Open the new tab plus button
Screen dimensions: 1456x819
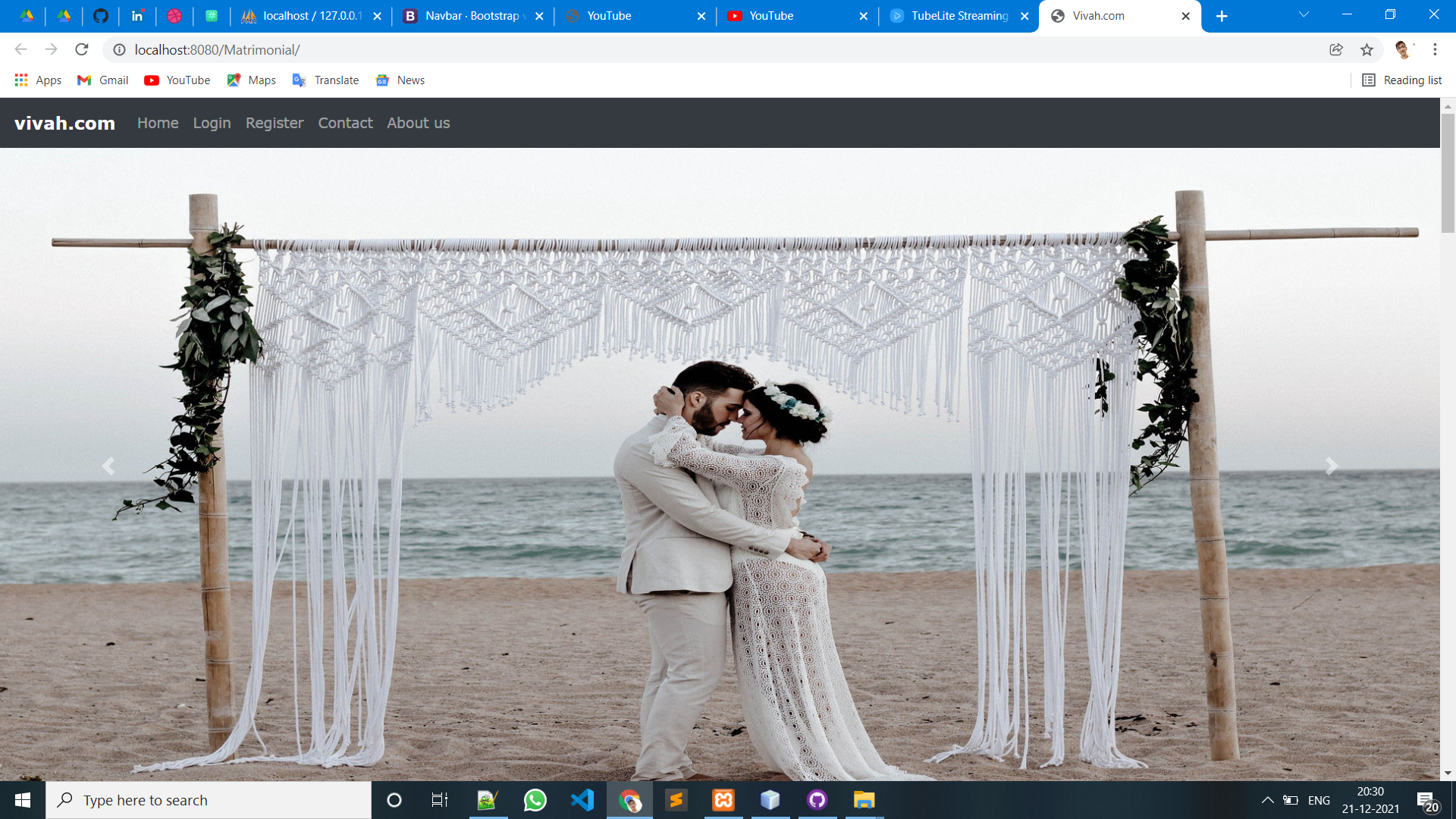point(1222,16)
